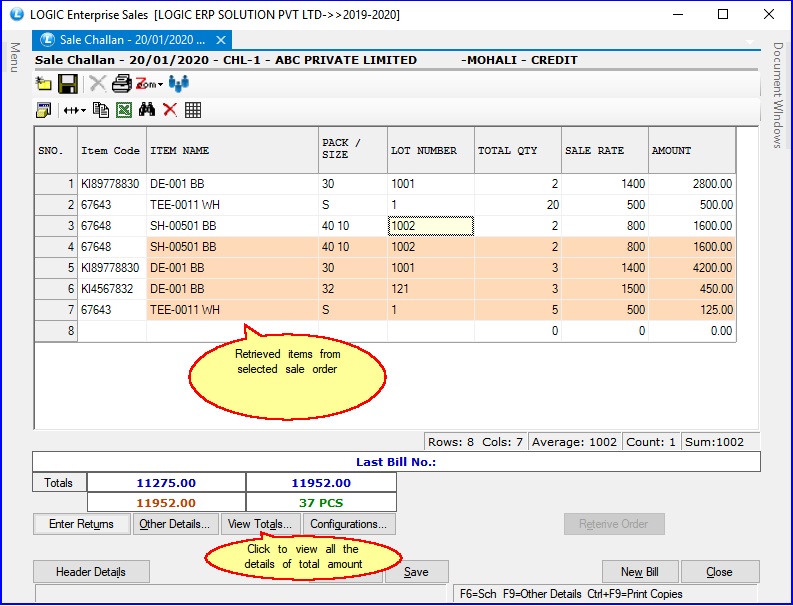793x606 pixels.
Task: Select row header number 5
Action: click(x=56, y=268)
